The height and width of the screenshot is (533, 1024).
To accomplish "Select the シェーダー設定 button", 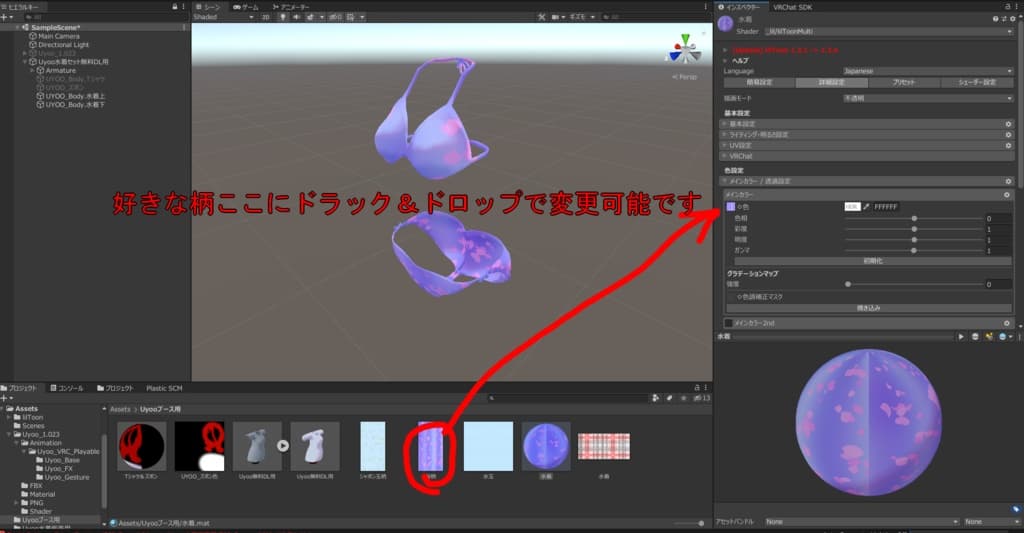I will pos(977,82).
